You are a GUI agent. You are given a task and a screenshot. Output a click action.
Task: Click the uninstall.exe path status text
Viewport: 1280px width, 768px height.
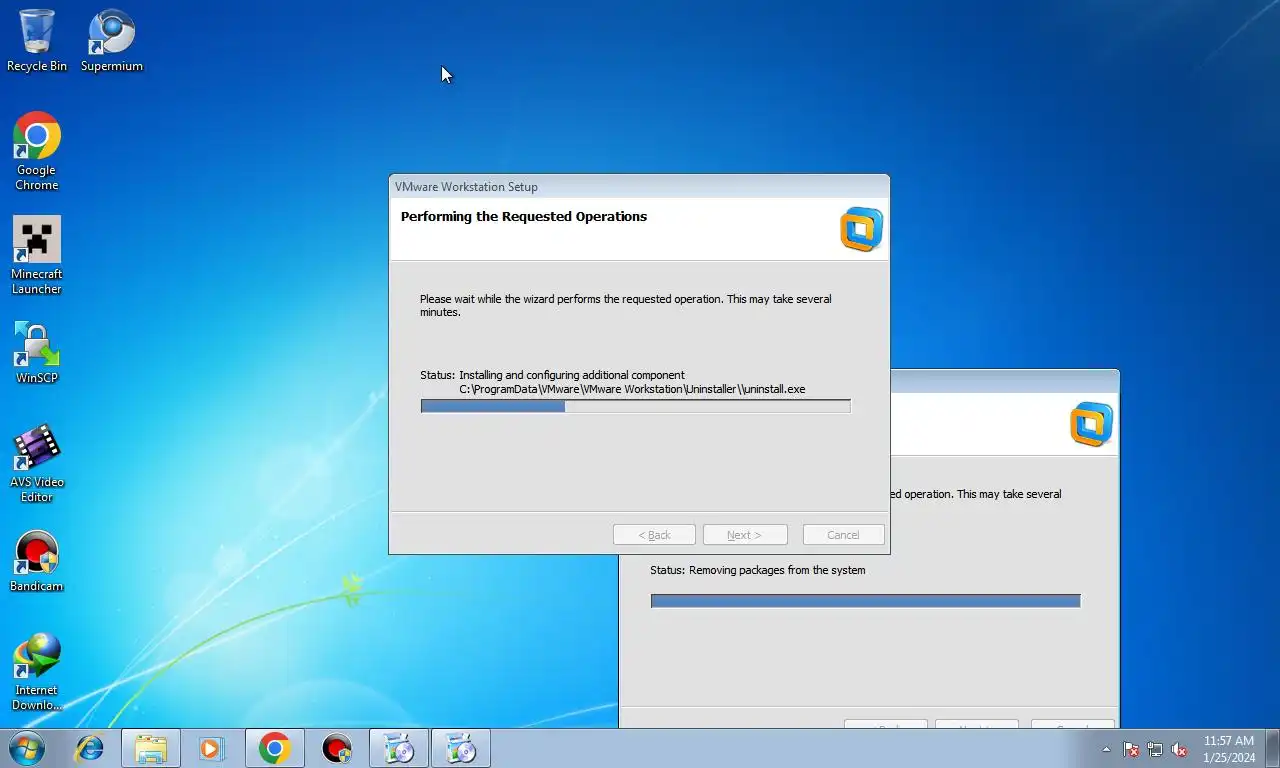pos(632,389)
